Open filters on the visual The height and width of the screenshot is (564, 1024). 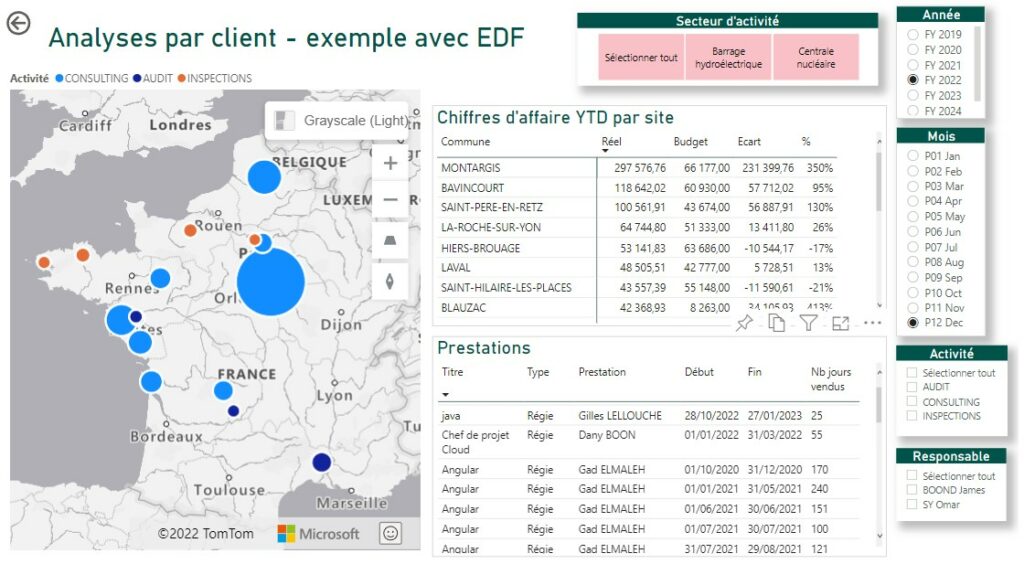coord(808,323)
